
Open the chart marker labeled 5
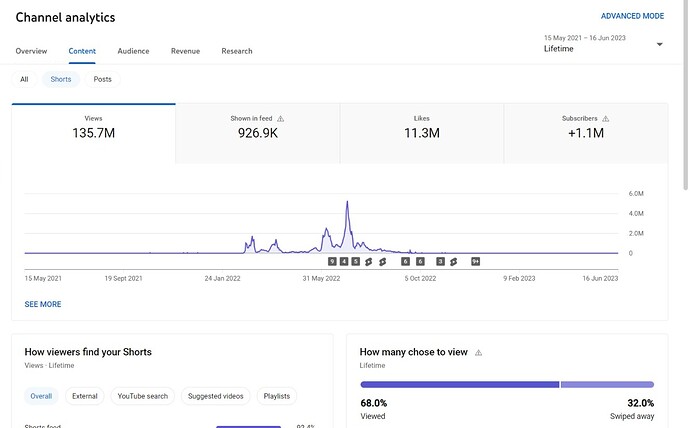click(356, 262)
